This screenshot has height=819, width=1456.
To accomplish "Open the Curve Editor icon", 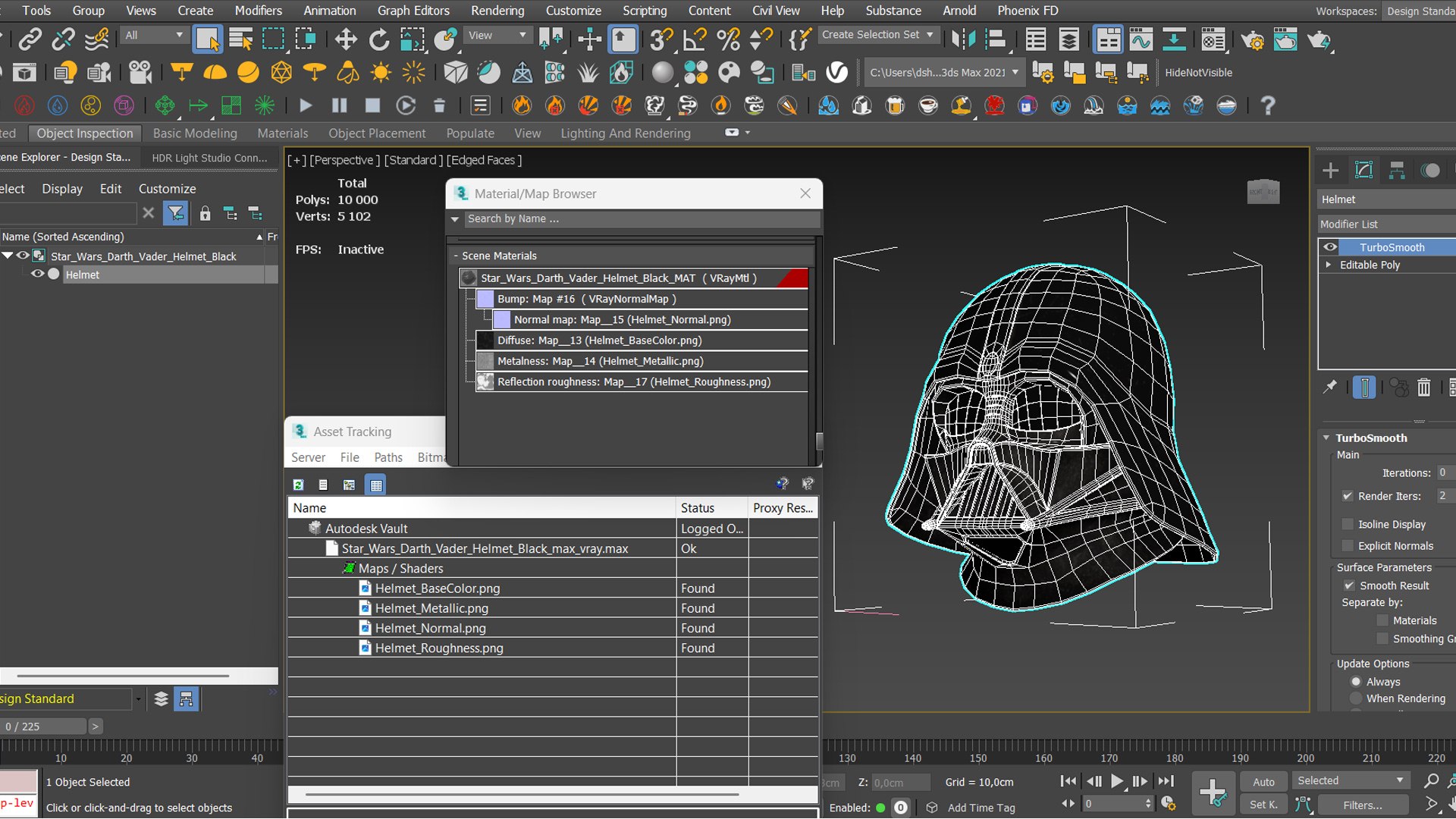I will click(1141, 39).
